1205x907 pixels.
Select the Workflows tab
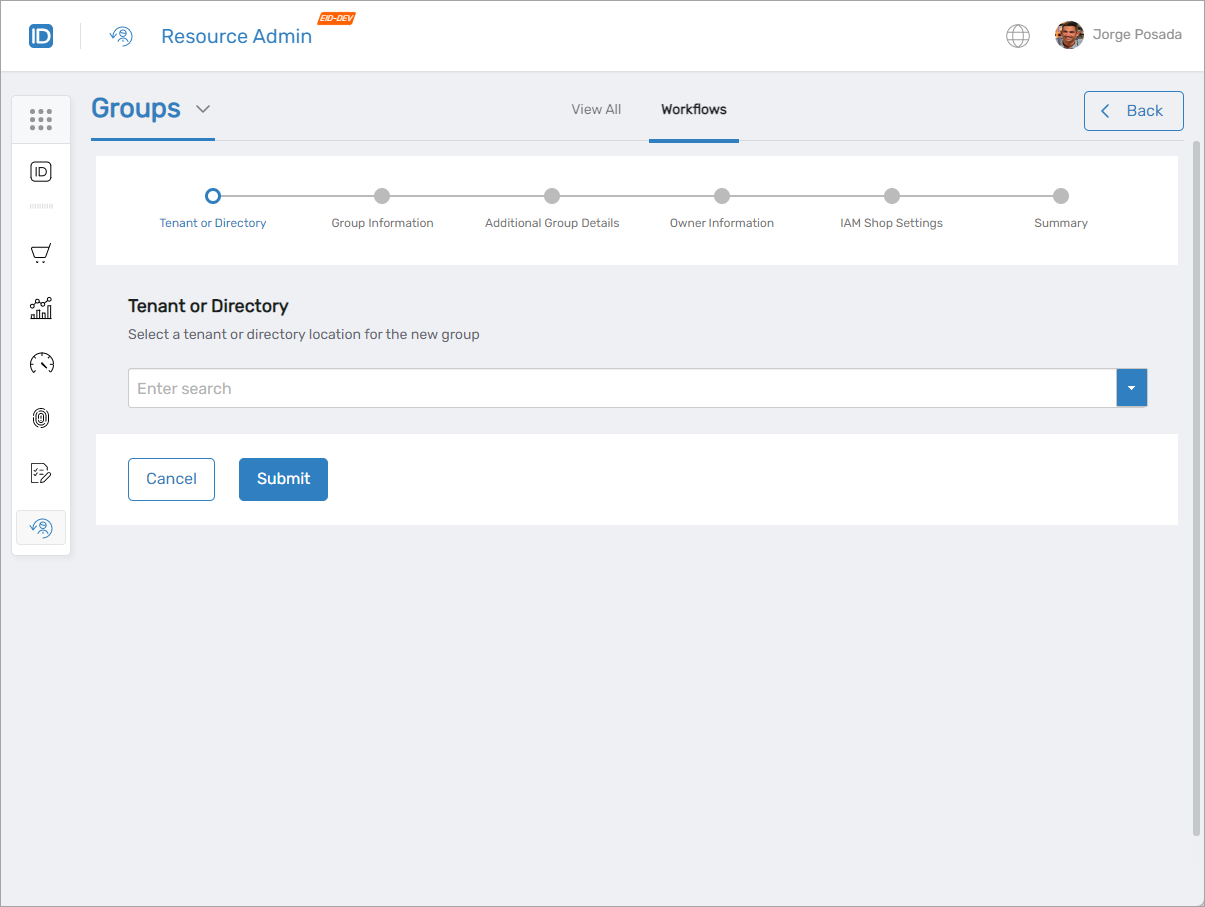point(693,110)
